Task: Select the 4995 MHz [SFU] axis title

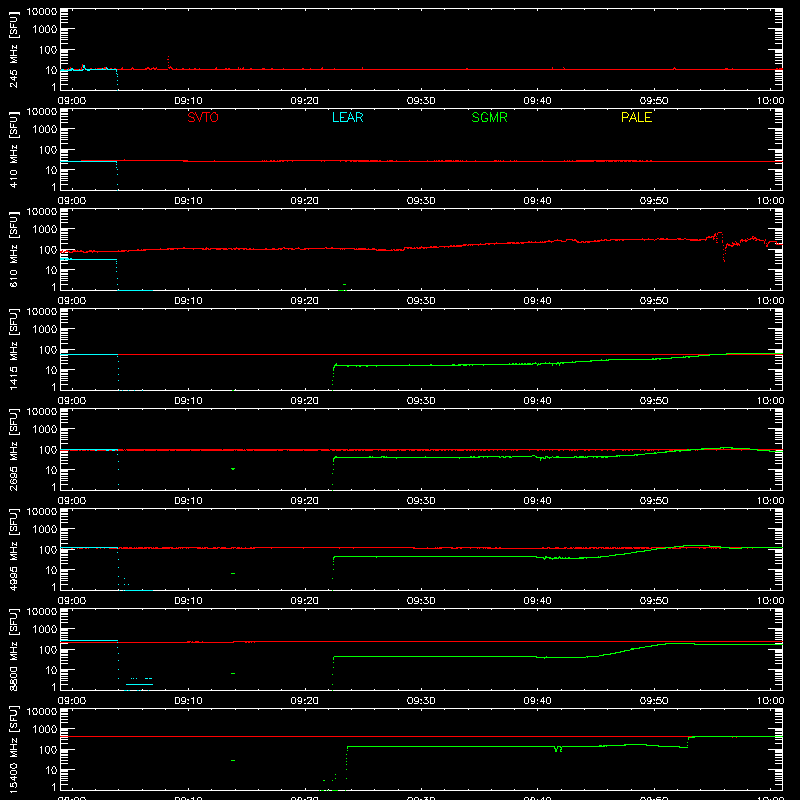Action: pos(13,549)
